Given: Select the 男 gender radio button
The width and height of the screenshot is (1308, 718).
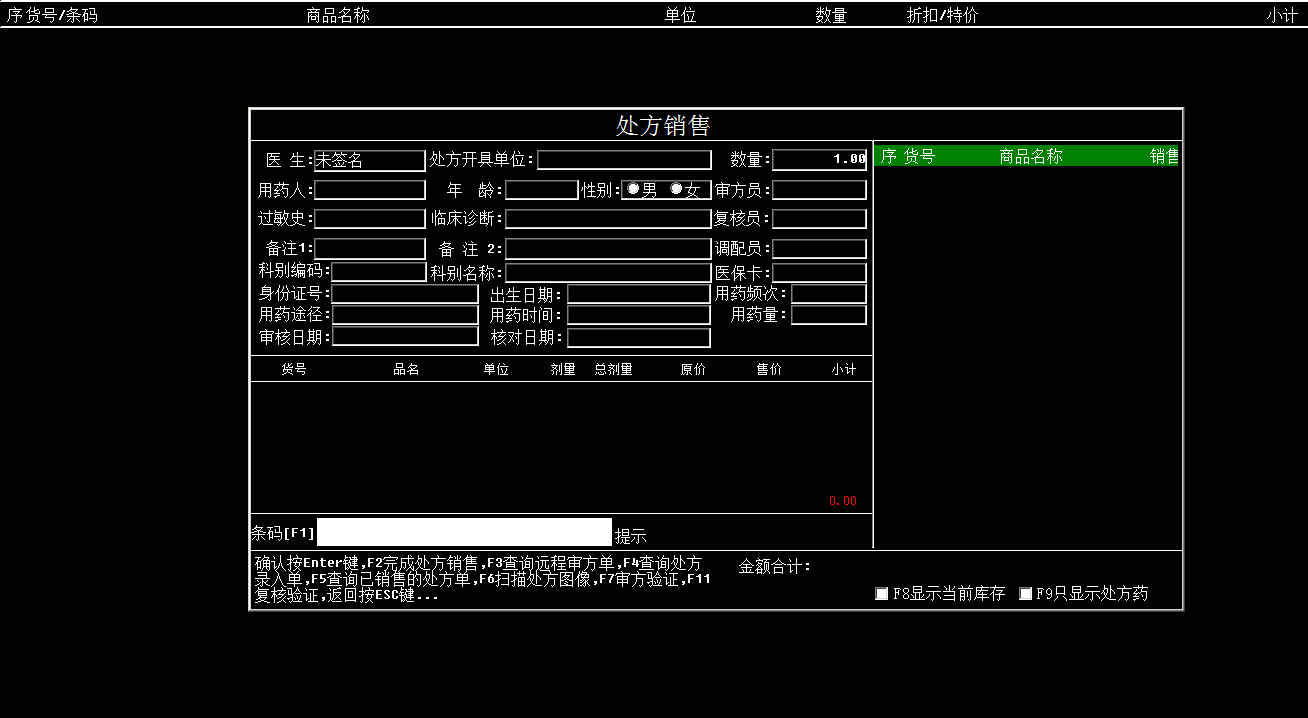Looking at the screenshot, I should pos(634,189).
